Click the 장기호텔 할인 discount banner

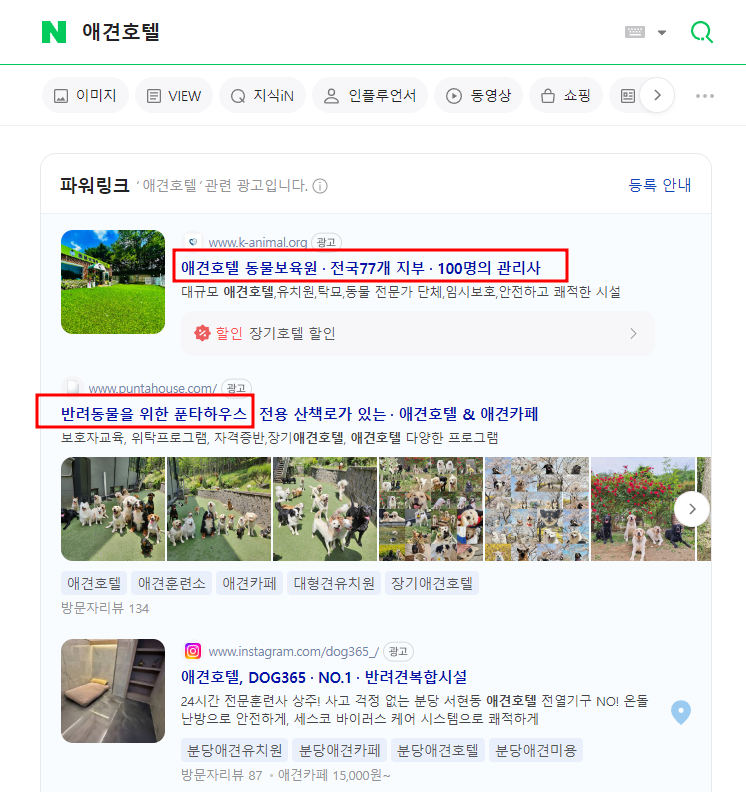pyautogui.click(x=418, y=333)
